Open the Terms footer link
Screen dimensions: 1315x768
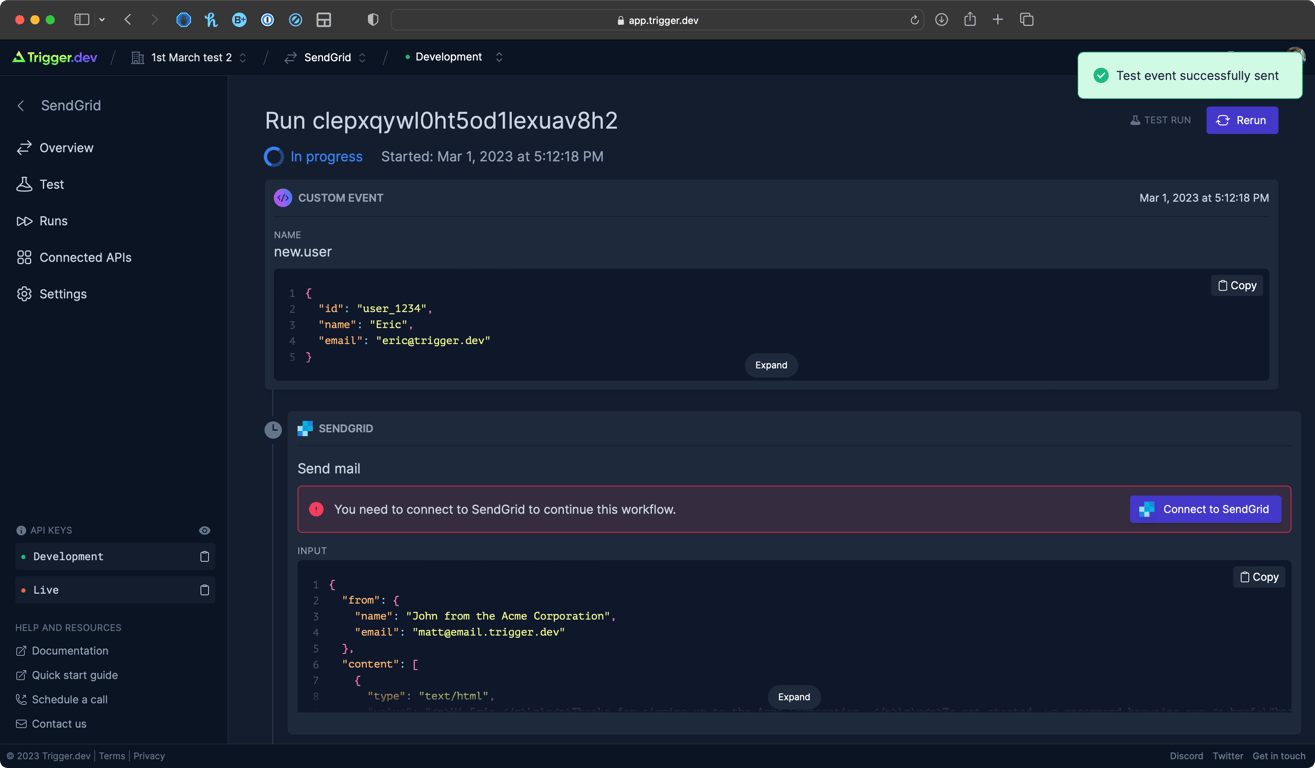point(112,756)
